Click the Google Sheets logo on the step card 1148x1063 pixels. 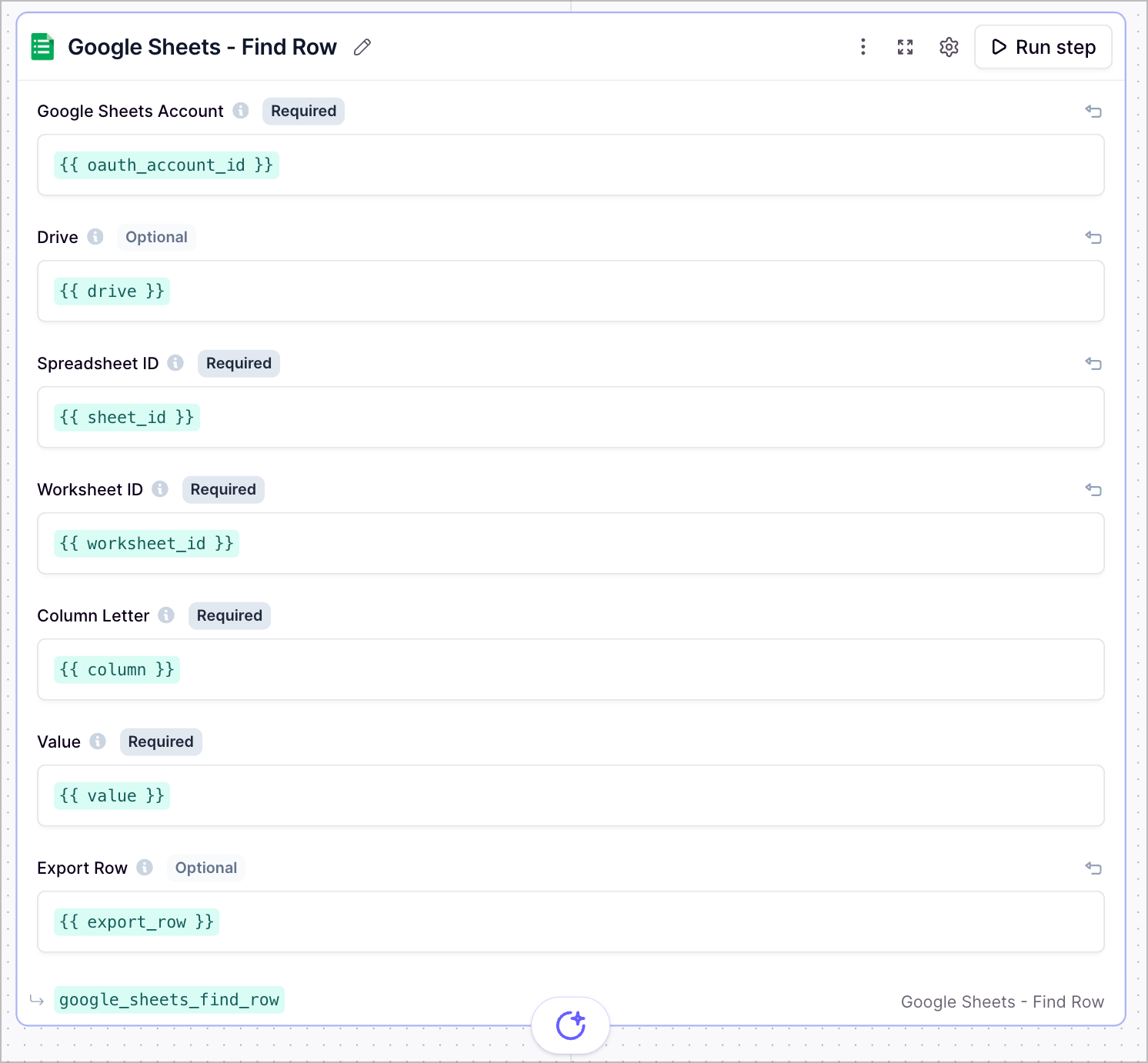[x=43, y=47]
